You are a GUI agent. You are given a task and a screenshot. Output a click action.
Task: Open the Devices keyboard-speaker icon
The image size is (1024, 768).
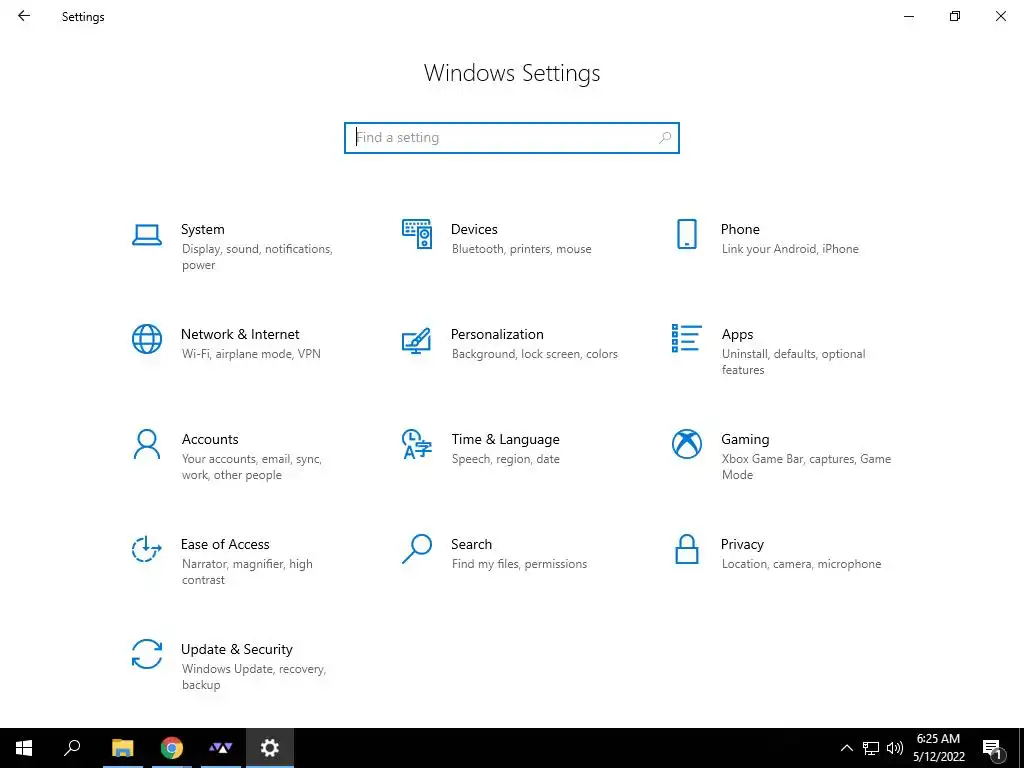pos(417,234)
